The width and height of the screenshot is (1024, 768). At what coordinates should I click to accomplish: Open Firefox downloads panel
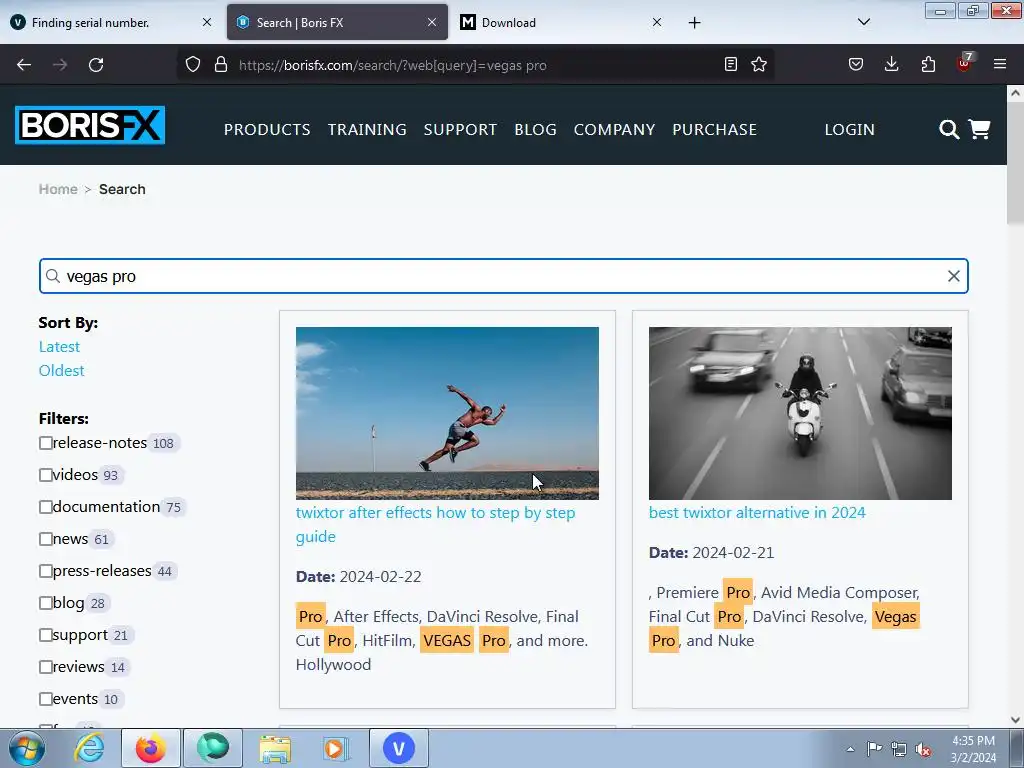[x=891, y=64]
